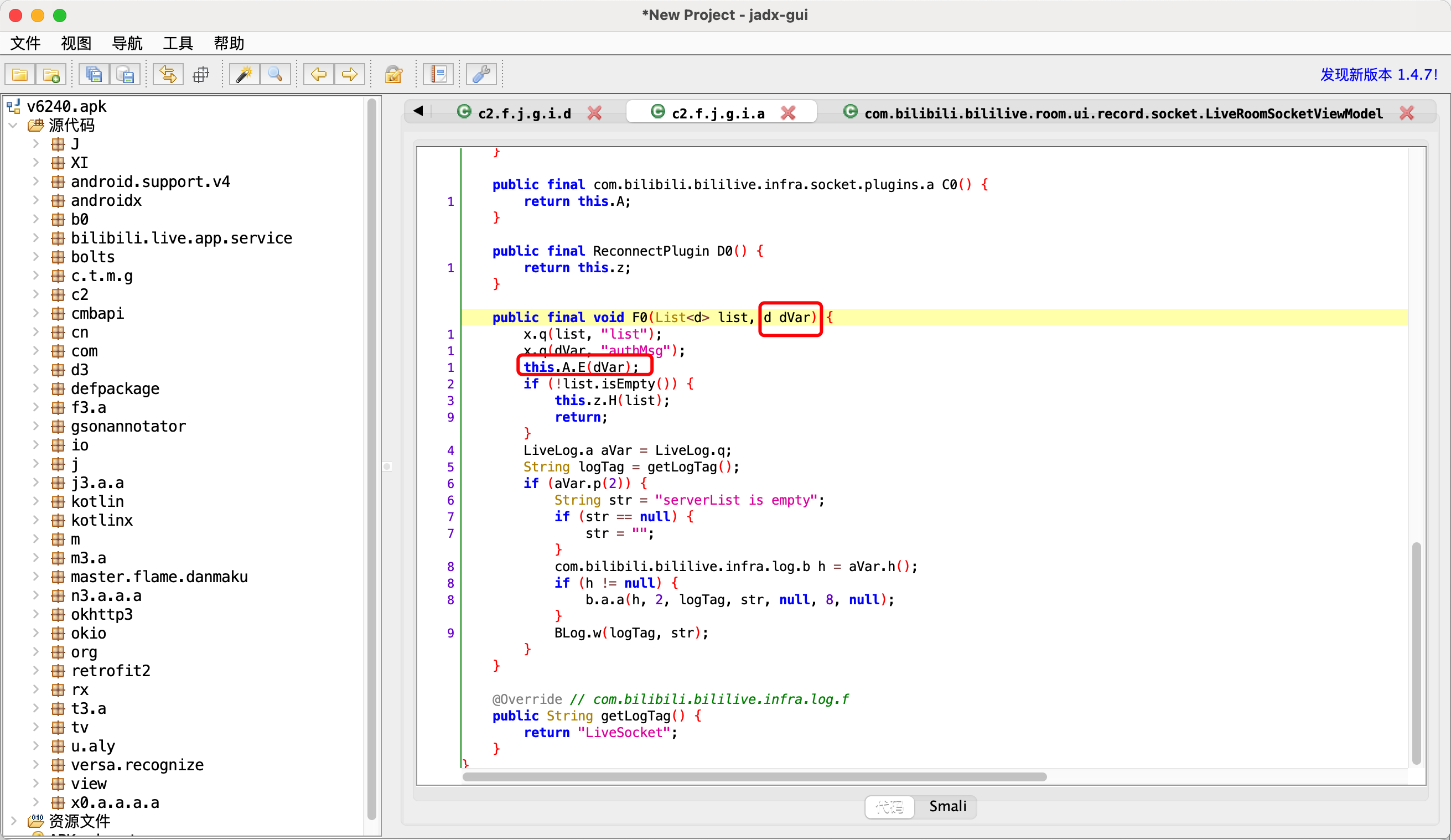Select the versa.recognize package
1451x840 pixels.
[x=138, y=765]
